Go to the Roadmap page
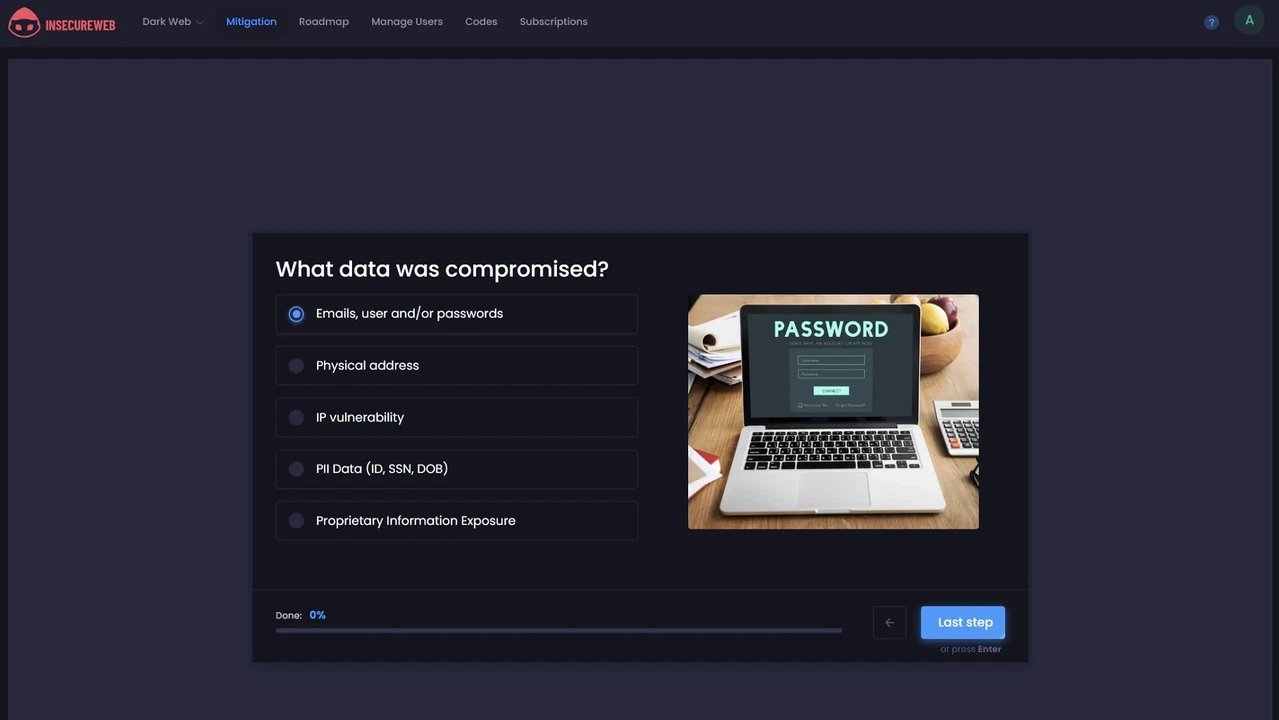Image resolution: width=1279 pixels, height=720 pixels. click(323, 22)
